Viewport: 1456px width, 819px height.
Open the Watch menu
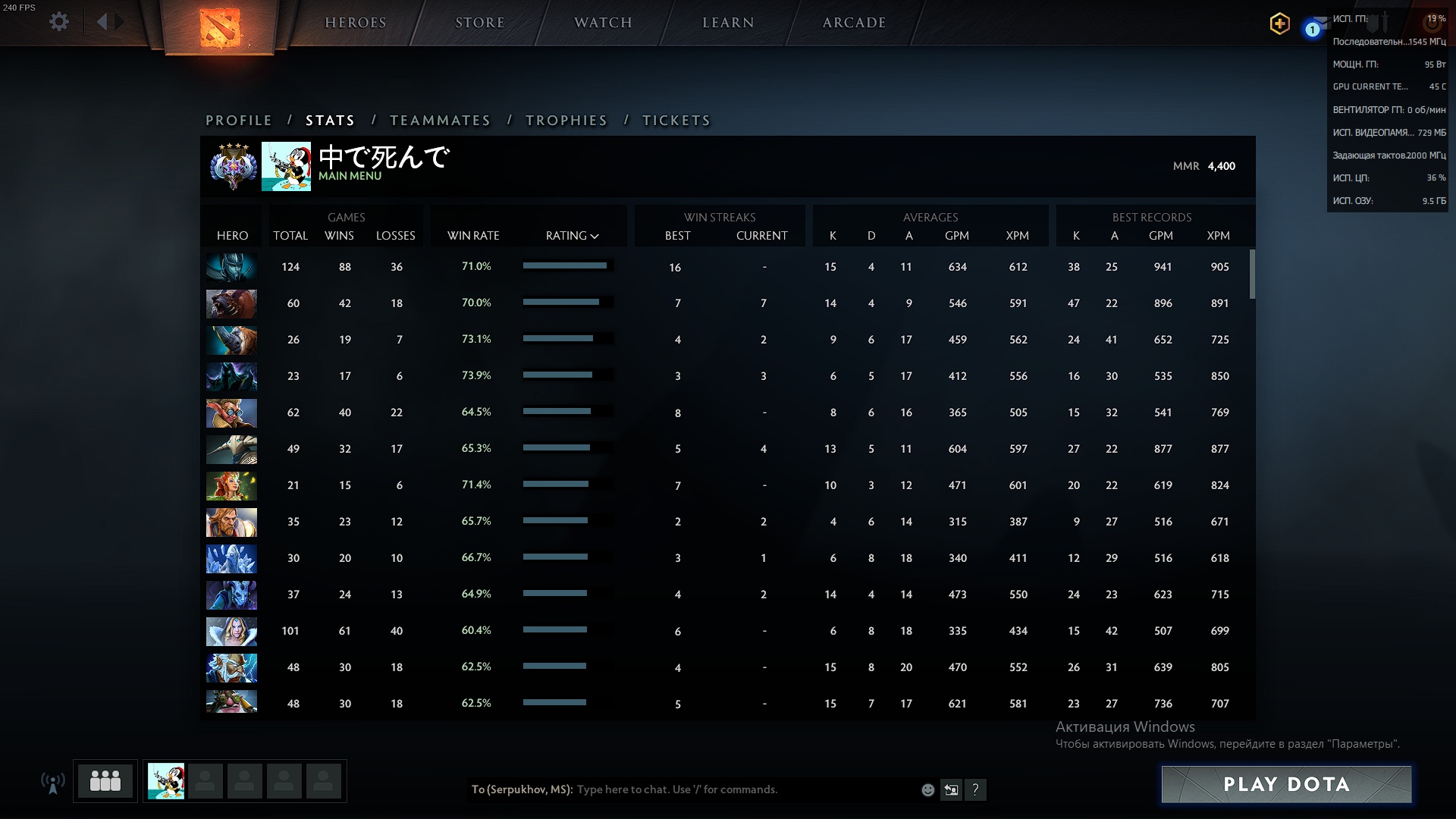(604, 23)
